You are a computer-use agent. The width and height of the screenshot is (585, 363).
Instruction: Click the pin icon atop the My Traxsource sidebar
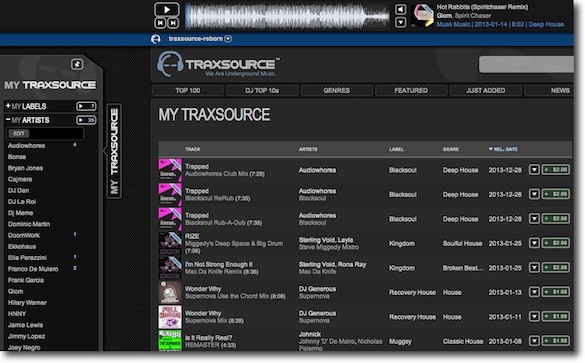pos(77,64)
